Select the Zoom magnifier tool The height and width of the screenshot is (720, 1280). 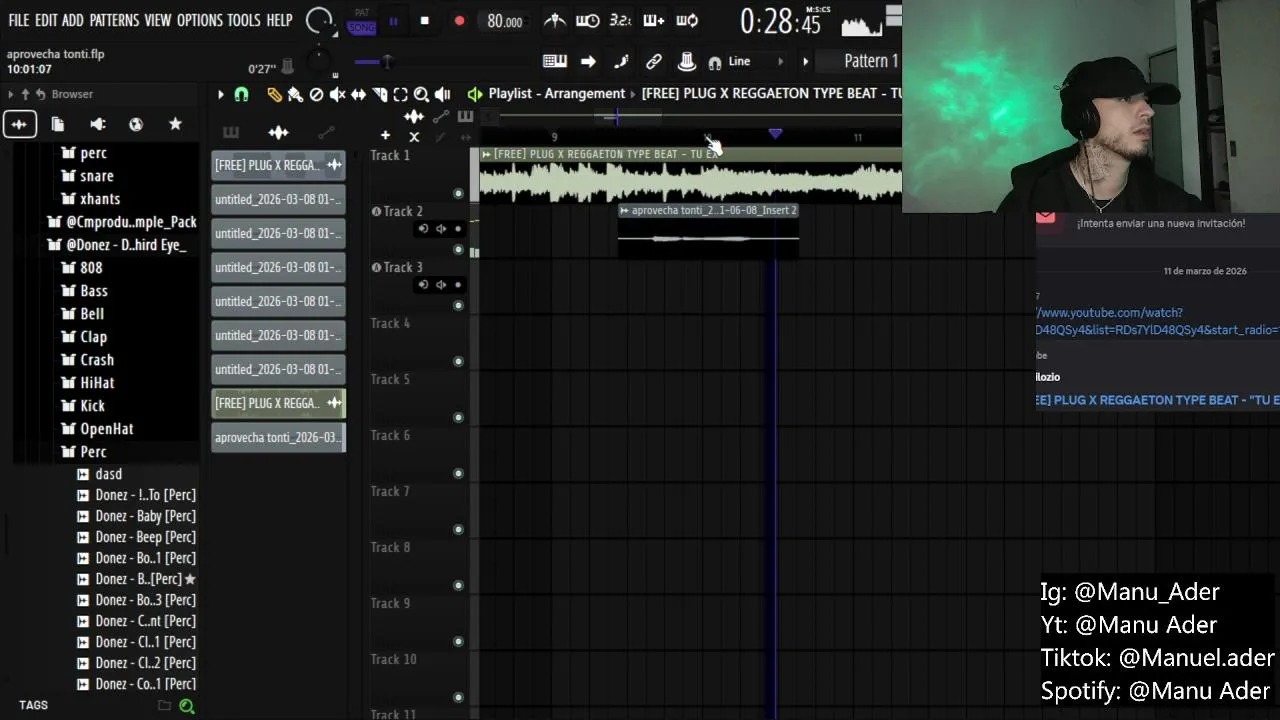click(x=421, y=94)
